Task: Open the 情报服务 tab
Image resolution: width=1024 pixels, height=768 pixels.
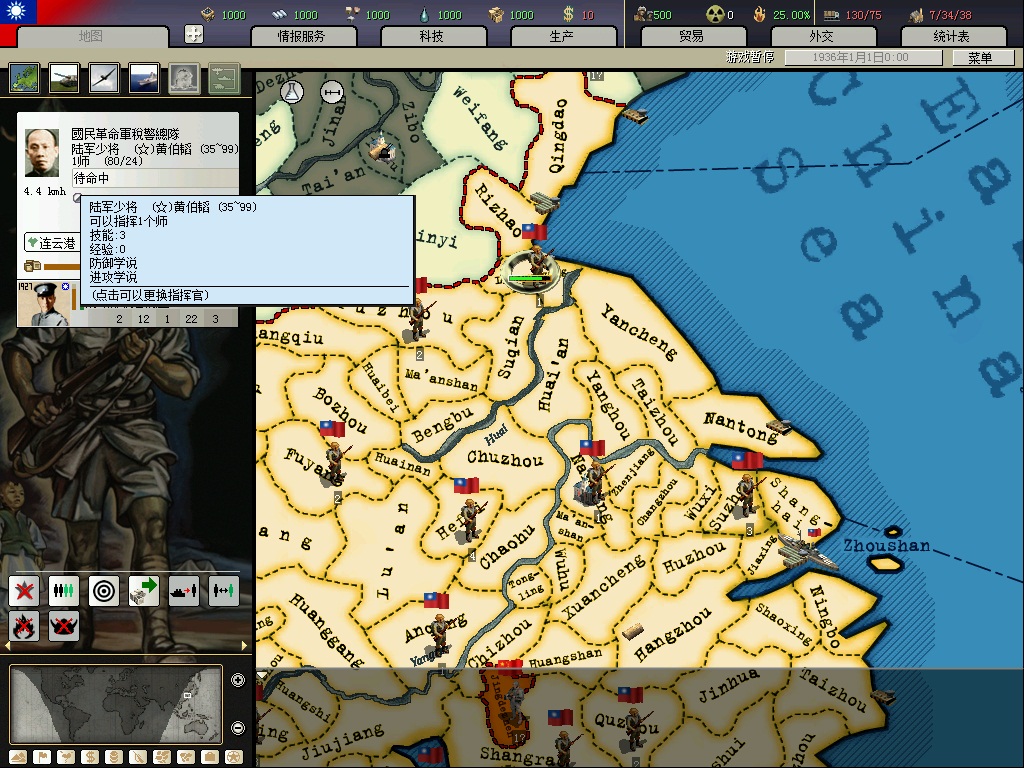Action: pyautogui.click(x=302, y=37)
